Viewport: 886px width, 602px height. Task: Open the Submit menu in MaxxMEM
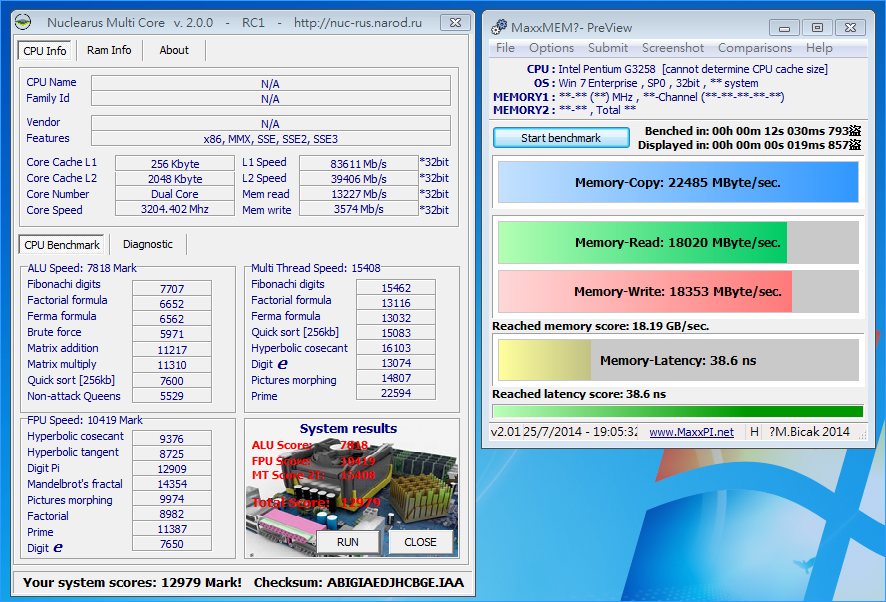click(607, 48)
